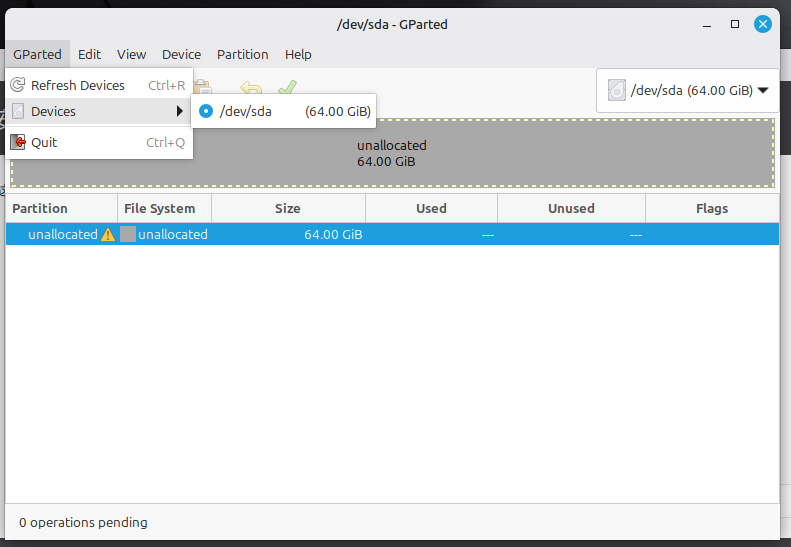Click the File System column header

coord(166,209)
